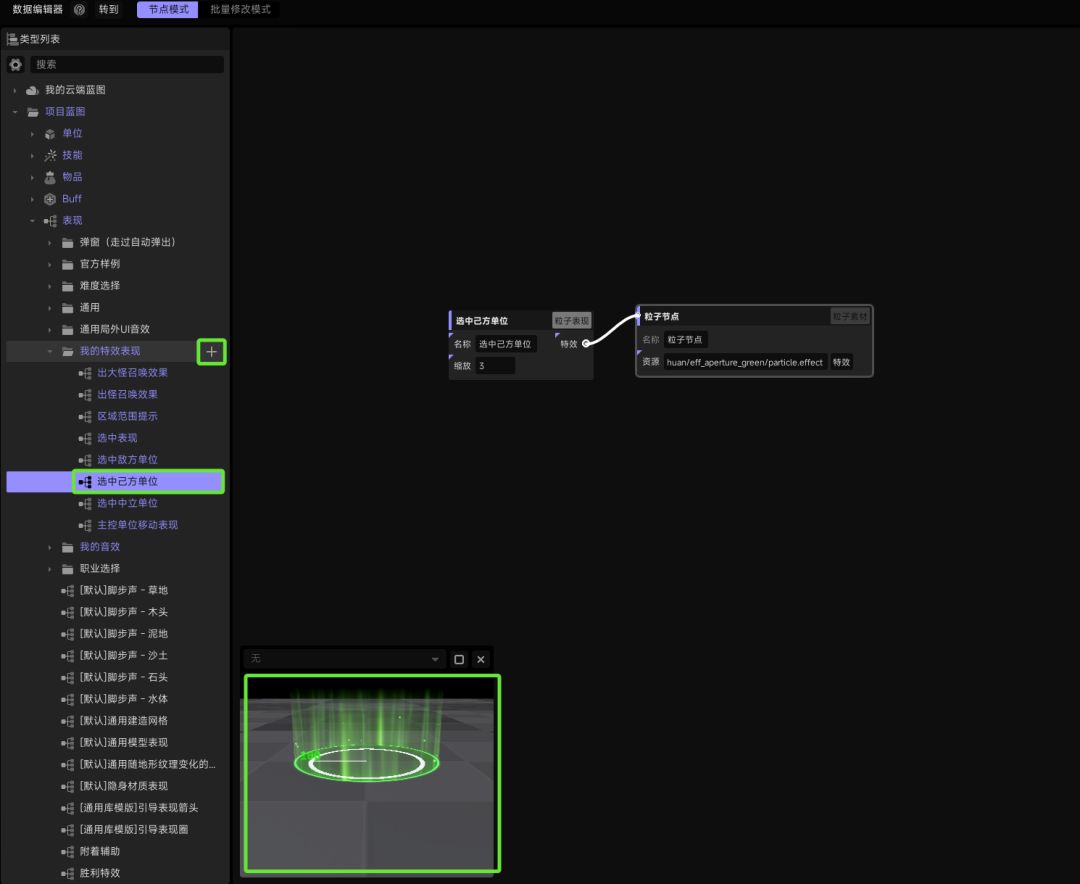The height and width of the screenshot is (884, 1080).
Task: Click the help circle icon beside 数据编辑器
Action: 79,10
